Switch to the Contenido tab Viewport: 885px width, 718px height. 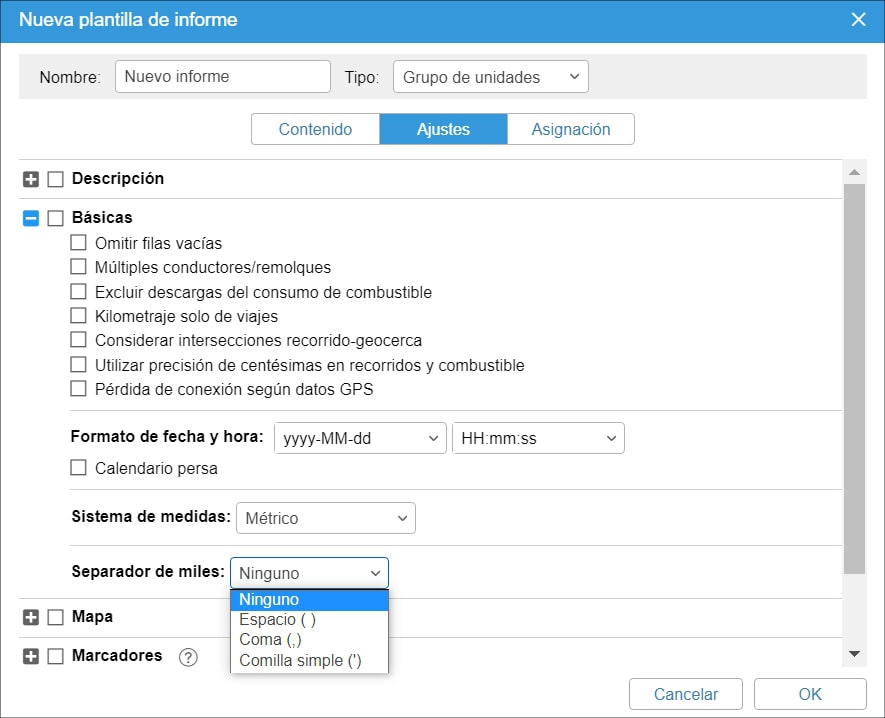click(315, 128)
